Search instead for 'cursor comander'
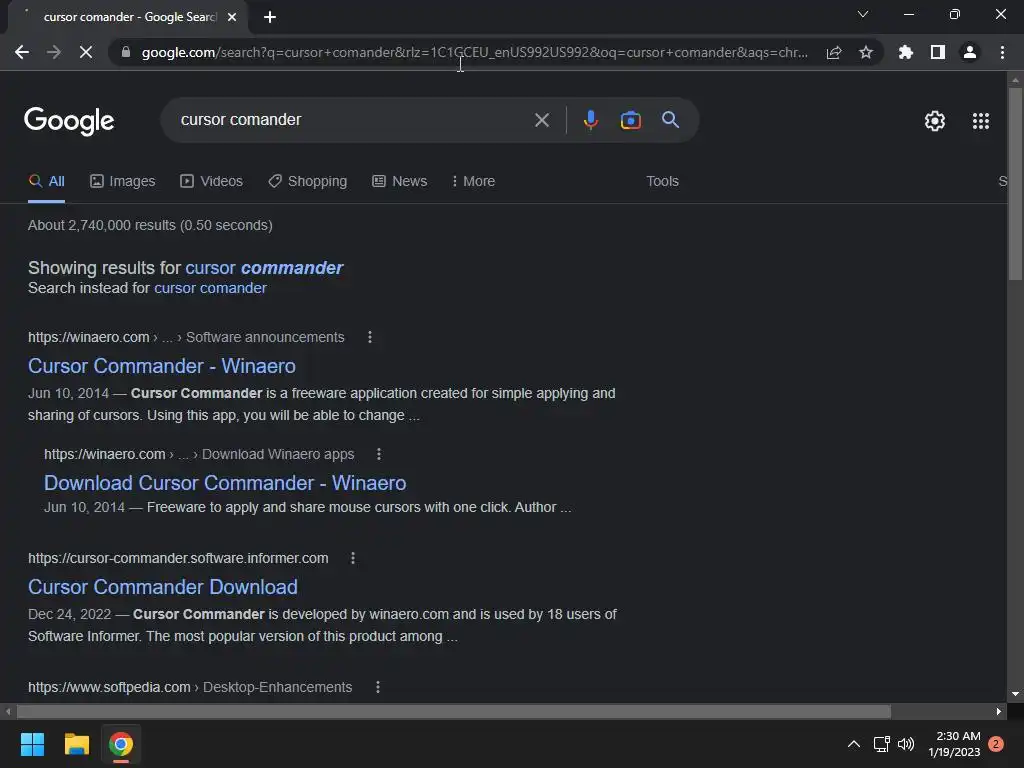Screen dimensions: 1024x768 (x=210, y=288)
